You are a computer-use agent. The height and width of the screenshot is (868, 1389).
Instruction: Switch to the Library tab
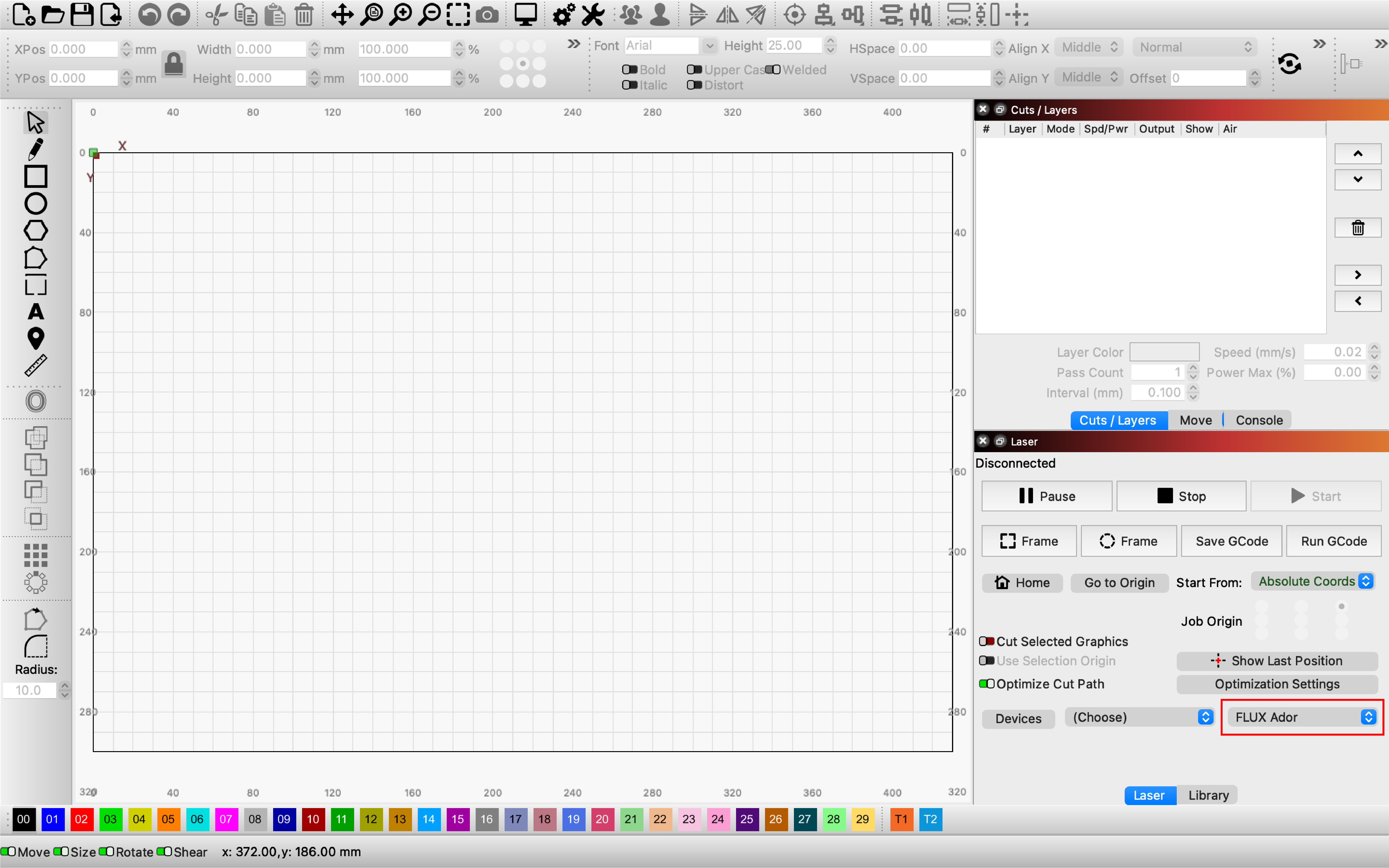tap(1208, 795)
